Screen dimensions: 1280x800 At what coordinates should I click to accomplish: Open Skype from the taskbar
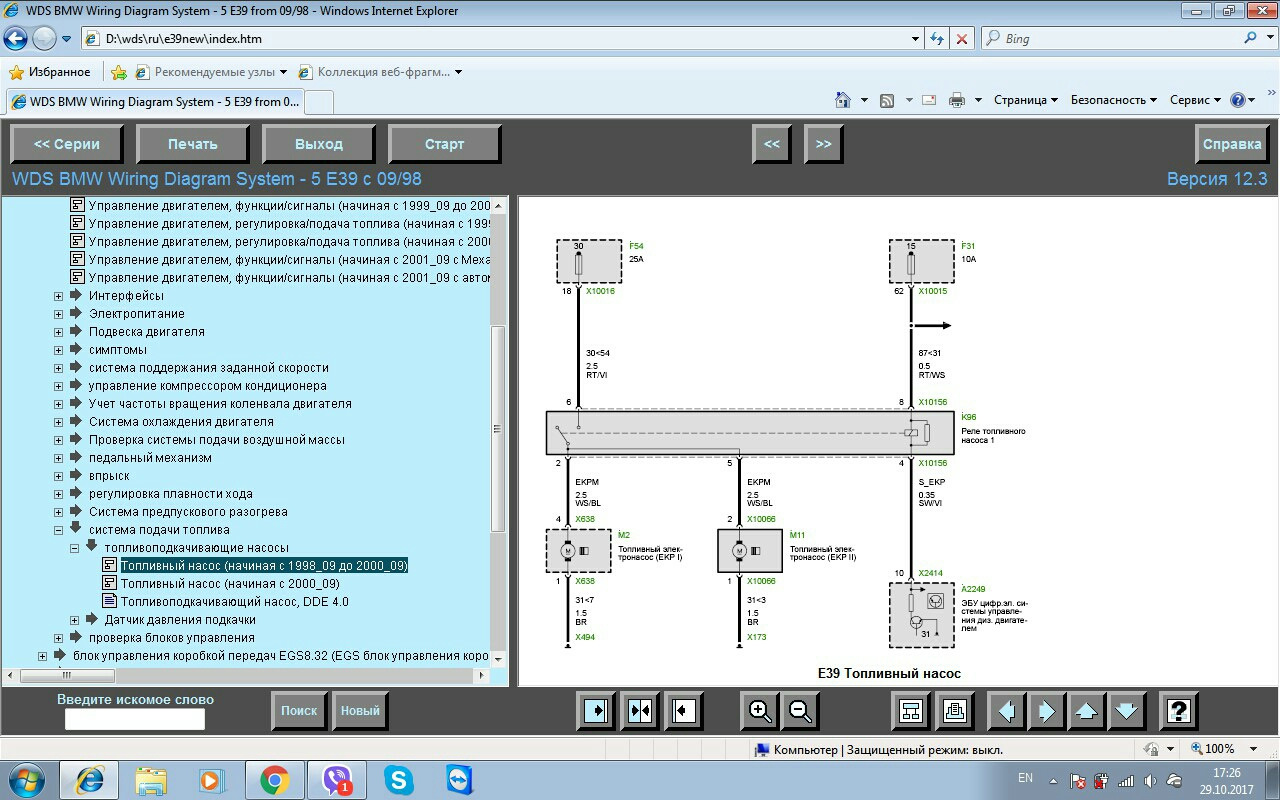399,780
